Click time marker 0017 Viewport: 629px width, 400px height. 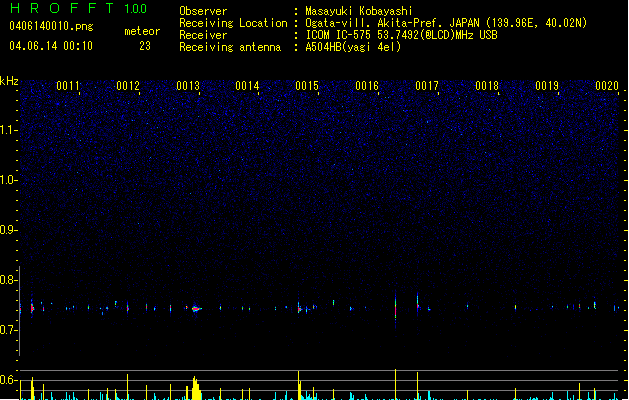(x=427, y=86)
